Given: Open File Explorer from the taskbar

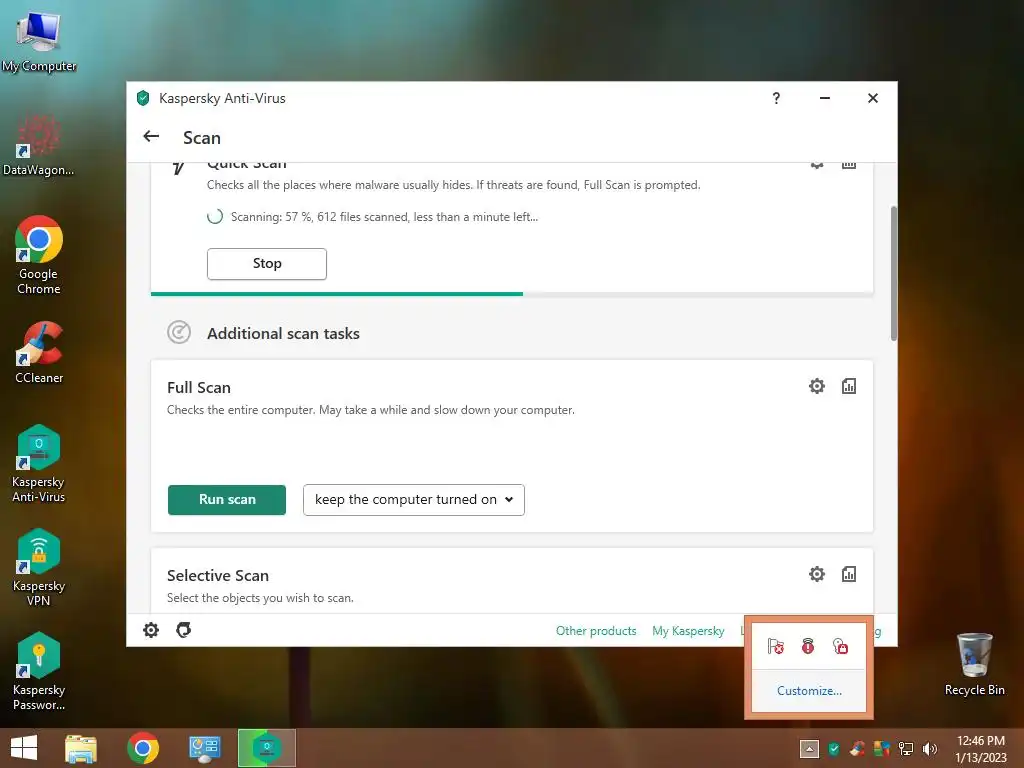Looking at the screenshot, I should click(81, 748).
